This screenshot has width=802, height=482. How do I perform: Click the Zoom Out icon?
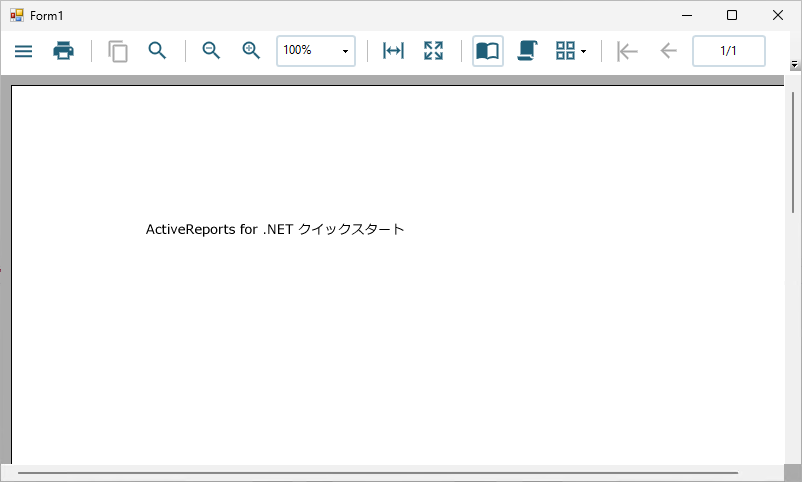click(x=211, y=51)
